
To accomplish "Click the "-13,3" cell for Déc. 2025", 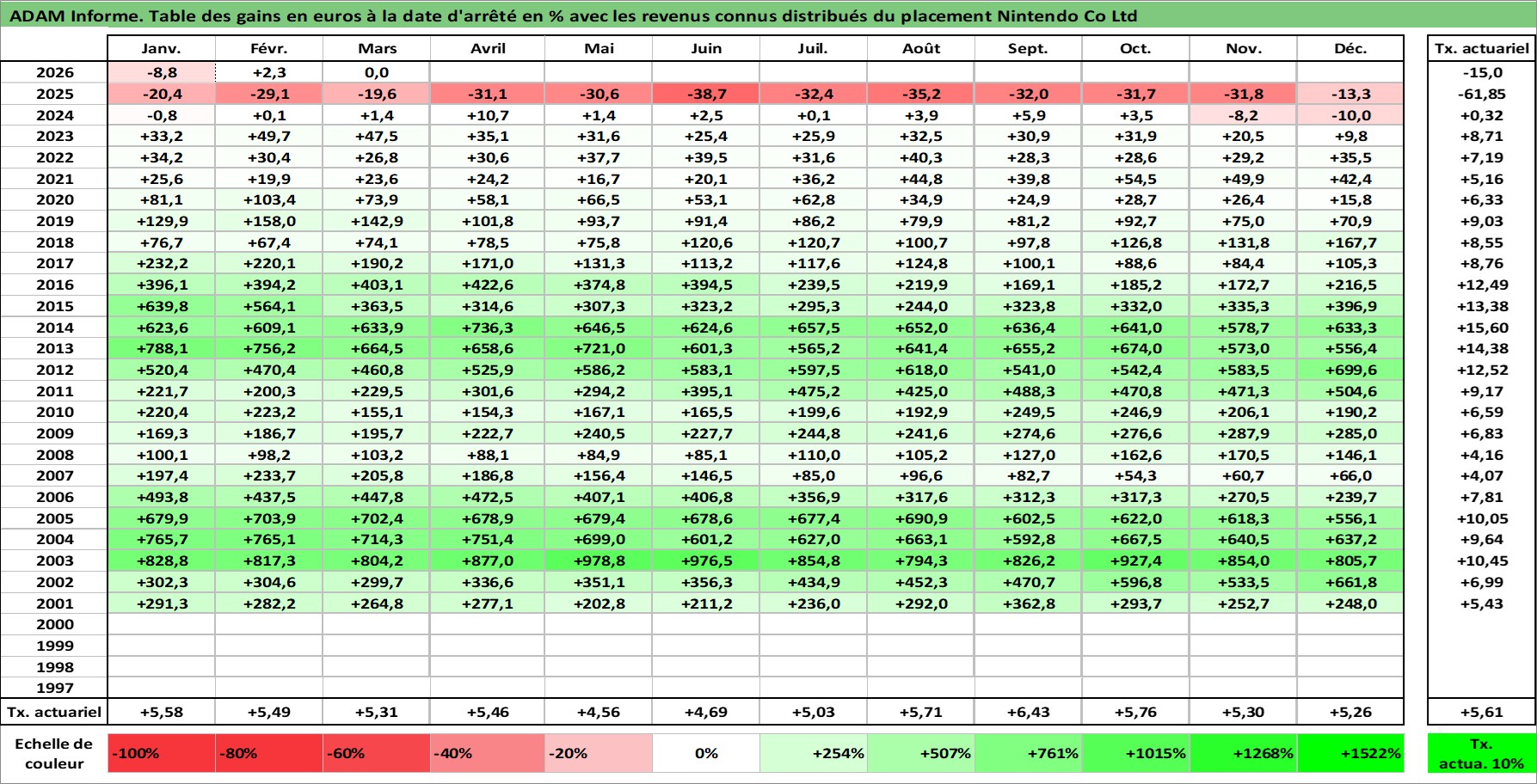I will click(x=1350, y=94).
